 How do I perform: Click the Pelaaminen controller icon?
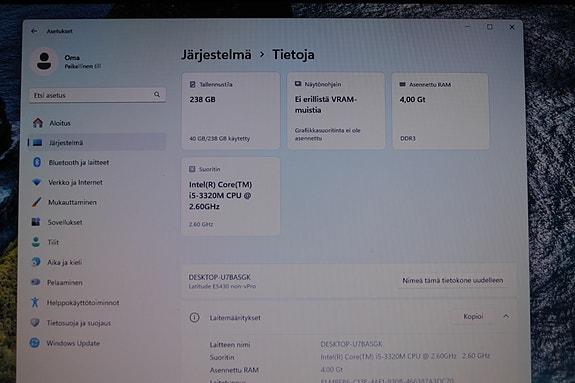(36, 282)
